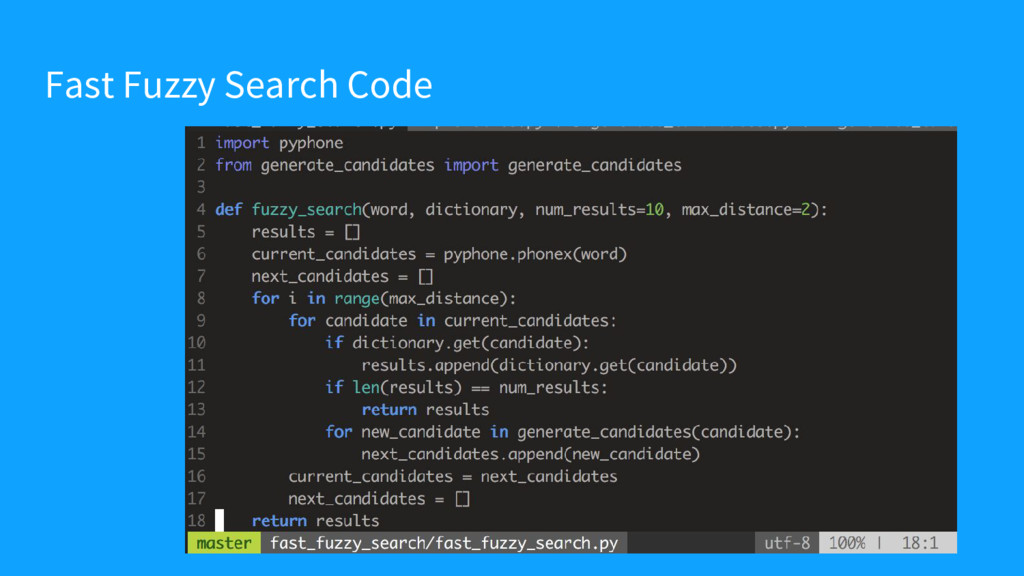Click line number 14 in gutter
1024x576 pixels.
tap(197, 432)
